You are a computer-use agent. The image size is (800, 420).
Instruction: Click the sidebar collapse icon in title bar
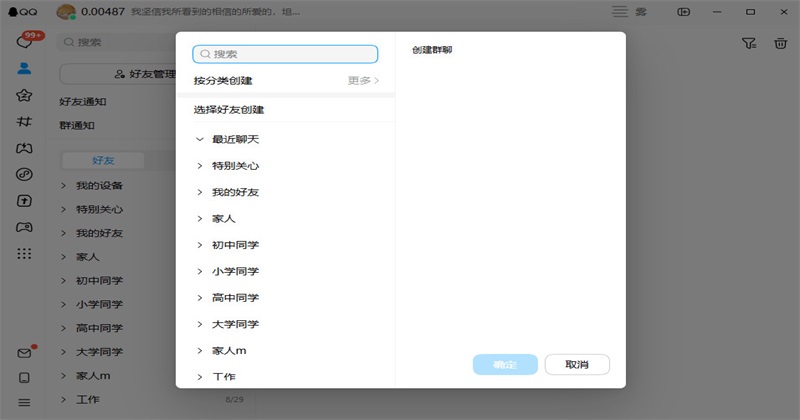point(684,12)
